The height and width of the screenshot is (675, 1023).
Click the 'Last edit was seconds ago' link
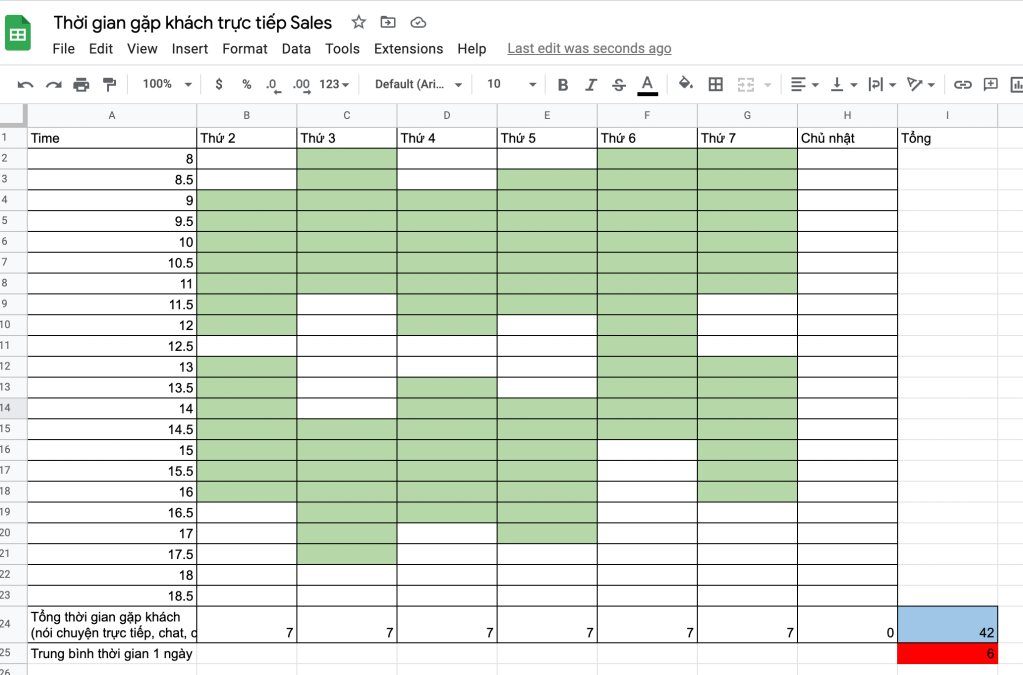point(589,48)
